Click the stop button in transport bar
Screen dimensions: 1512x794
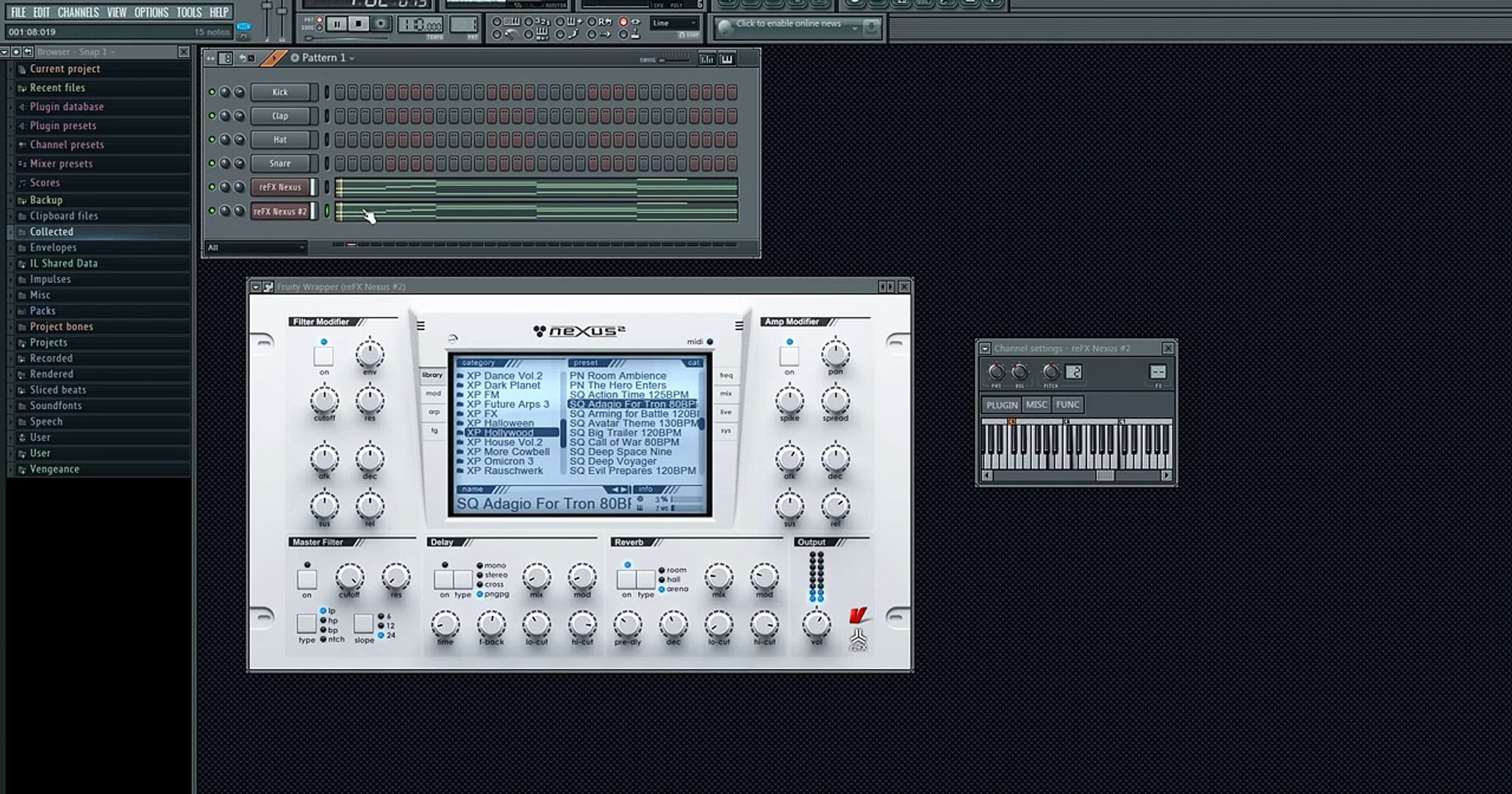tap(359, 24)
